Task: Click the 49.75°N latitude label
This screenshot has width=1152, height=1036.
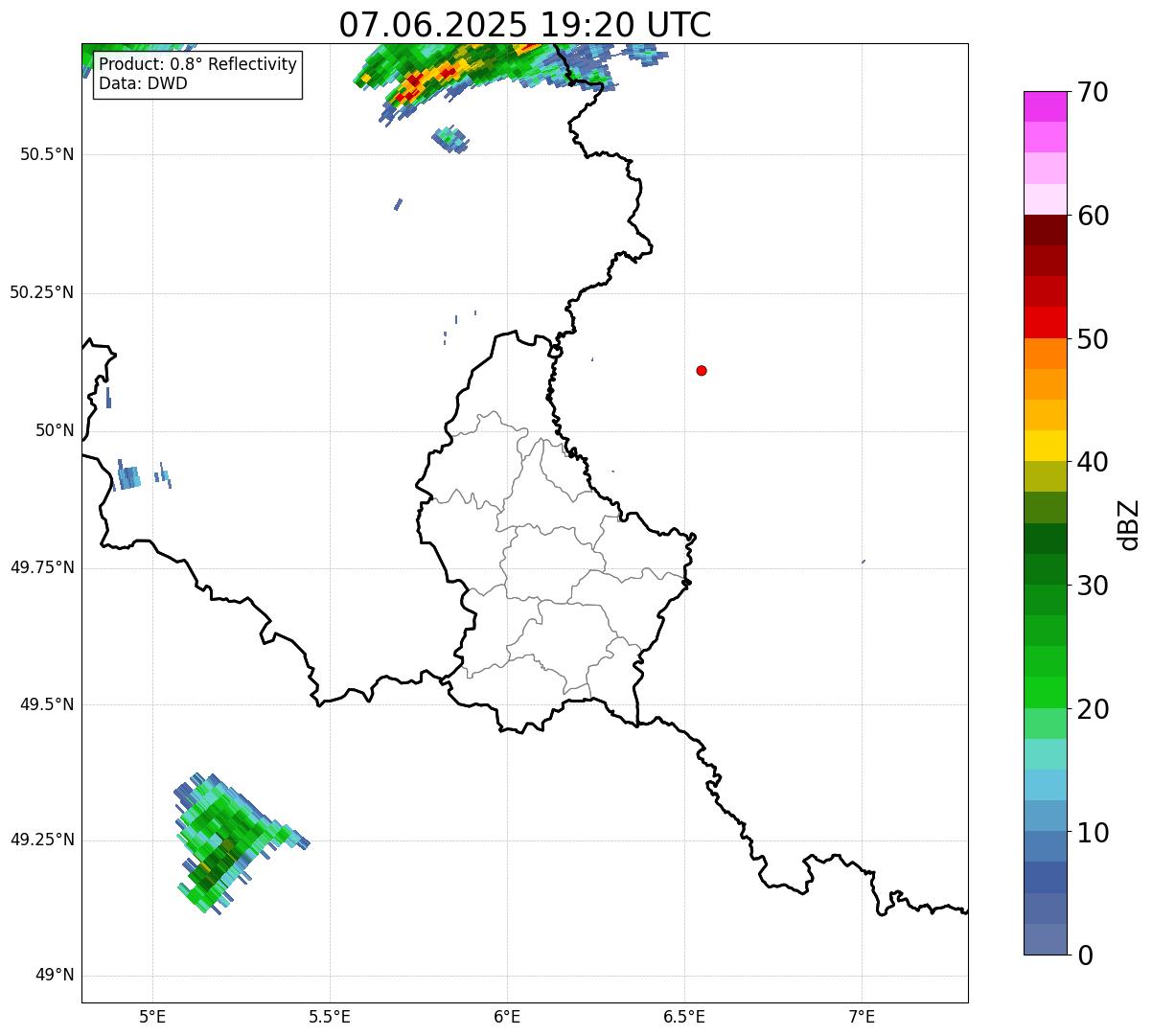Action: pos(41,567)
